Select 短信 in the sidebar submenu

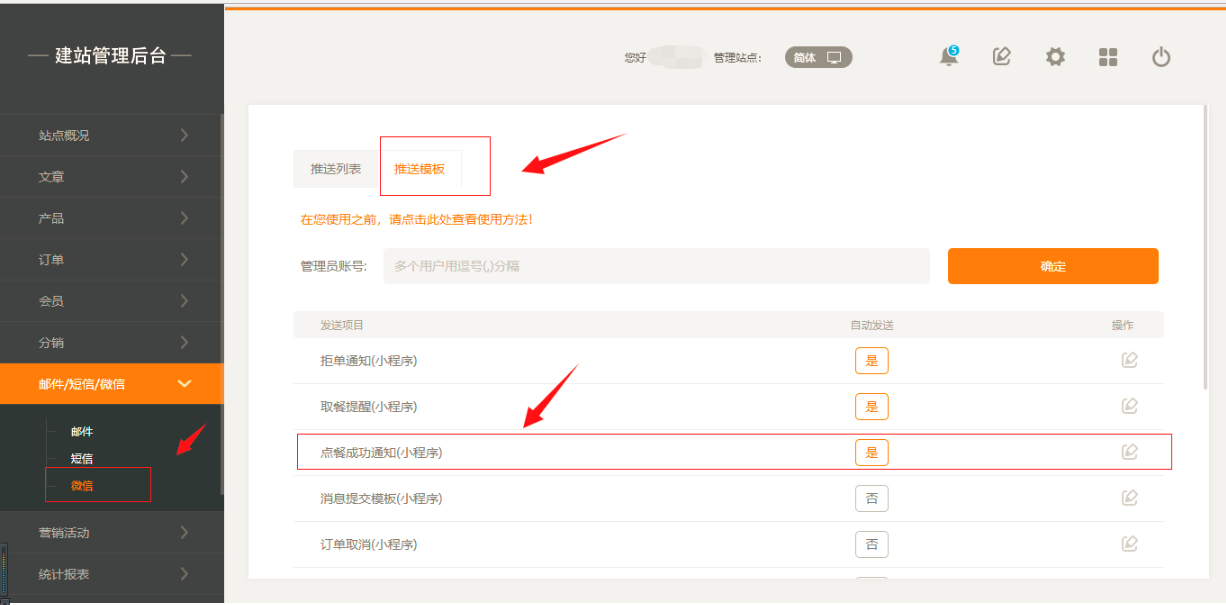tap(82, 459)
